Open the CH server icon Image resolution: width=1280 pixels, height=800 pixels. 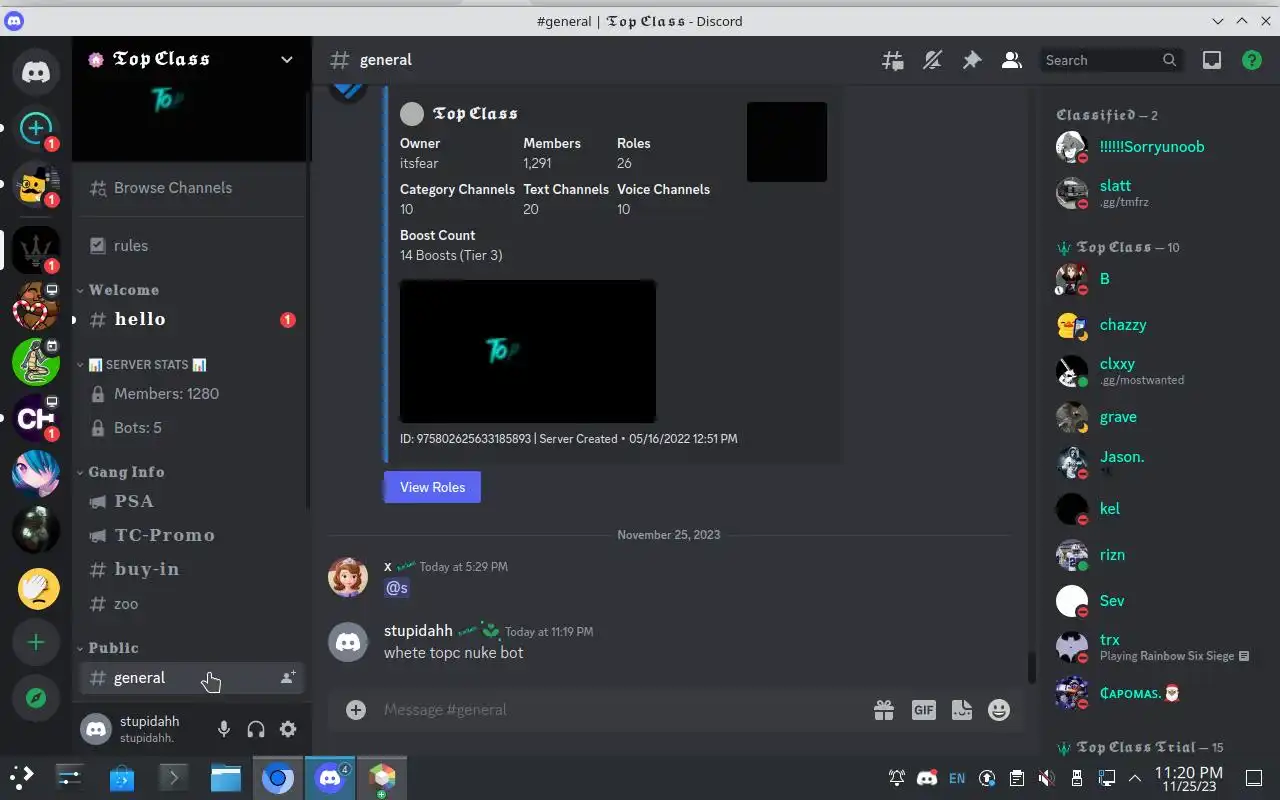tap(36, 418)
